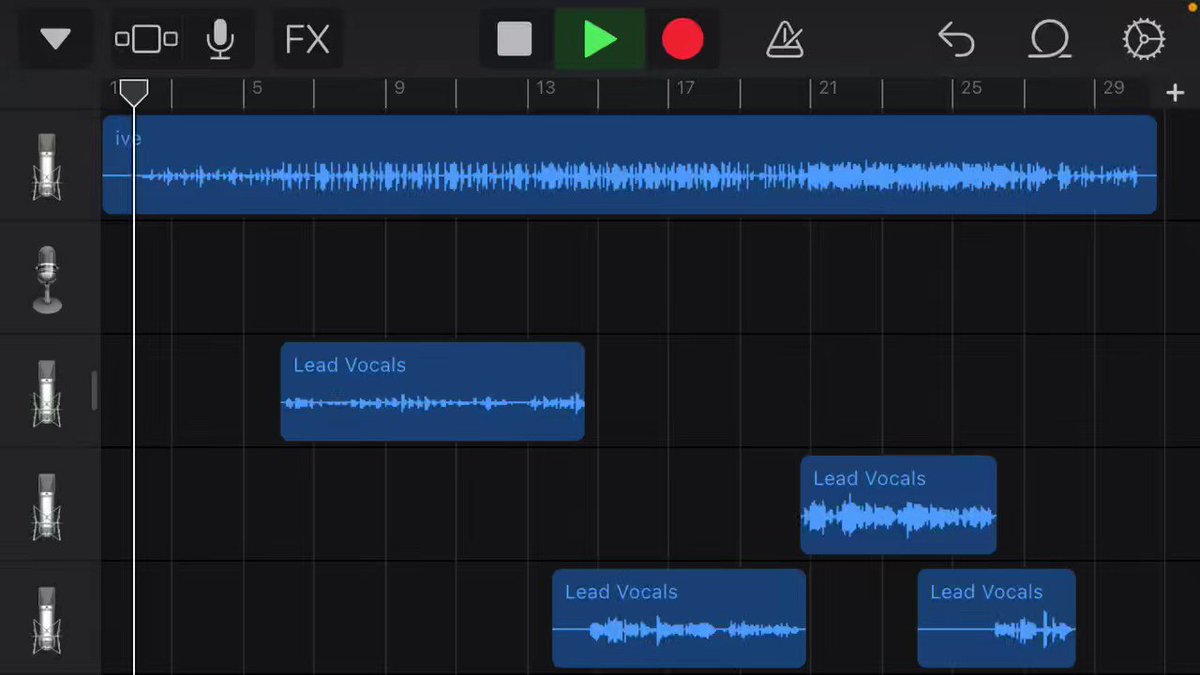Screen dimensions: 1200x675
Task: Open the Loop Browser
Action: pyautogui.click(x=1050, y=40)
